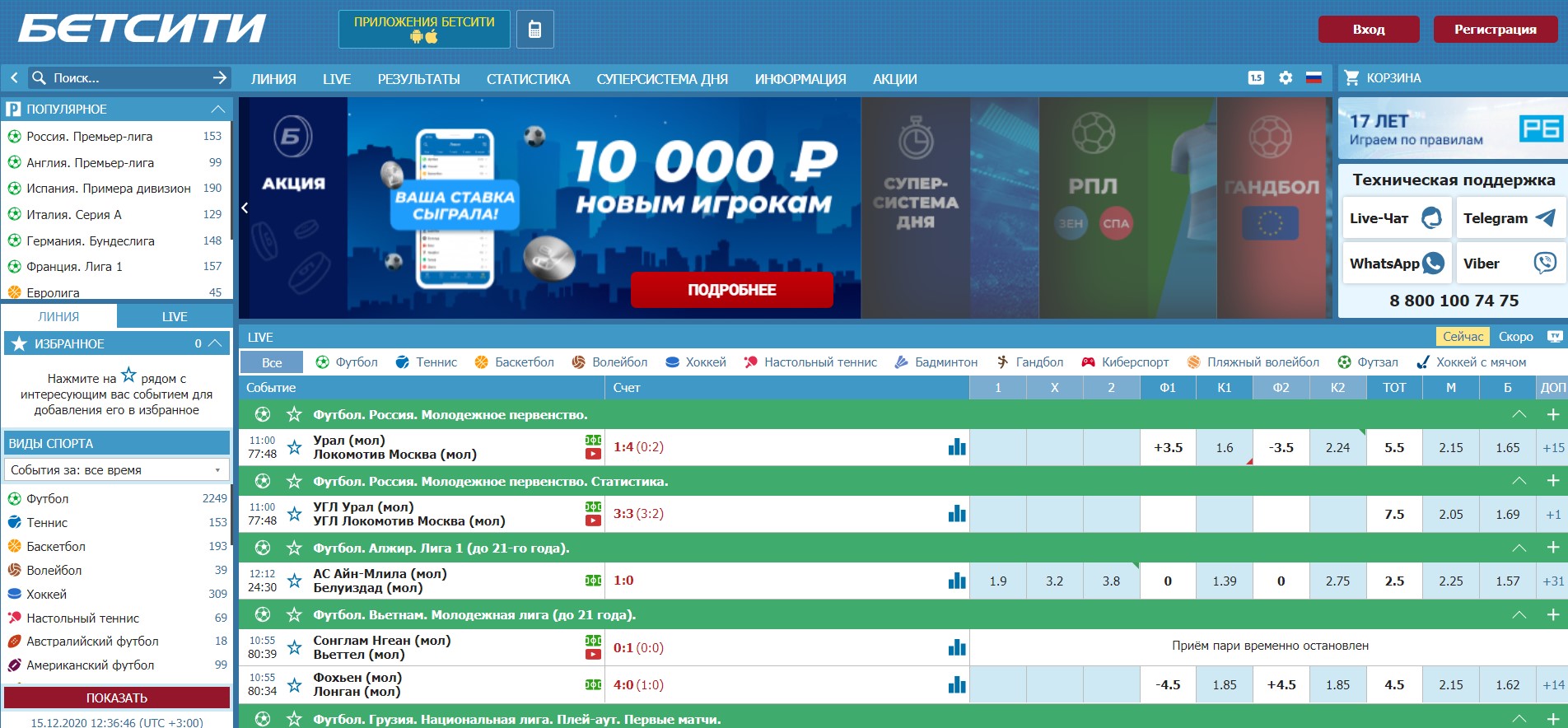Click the monitor icon next to Скоро
The image size is (1568, 728).
point(1555,336)
